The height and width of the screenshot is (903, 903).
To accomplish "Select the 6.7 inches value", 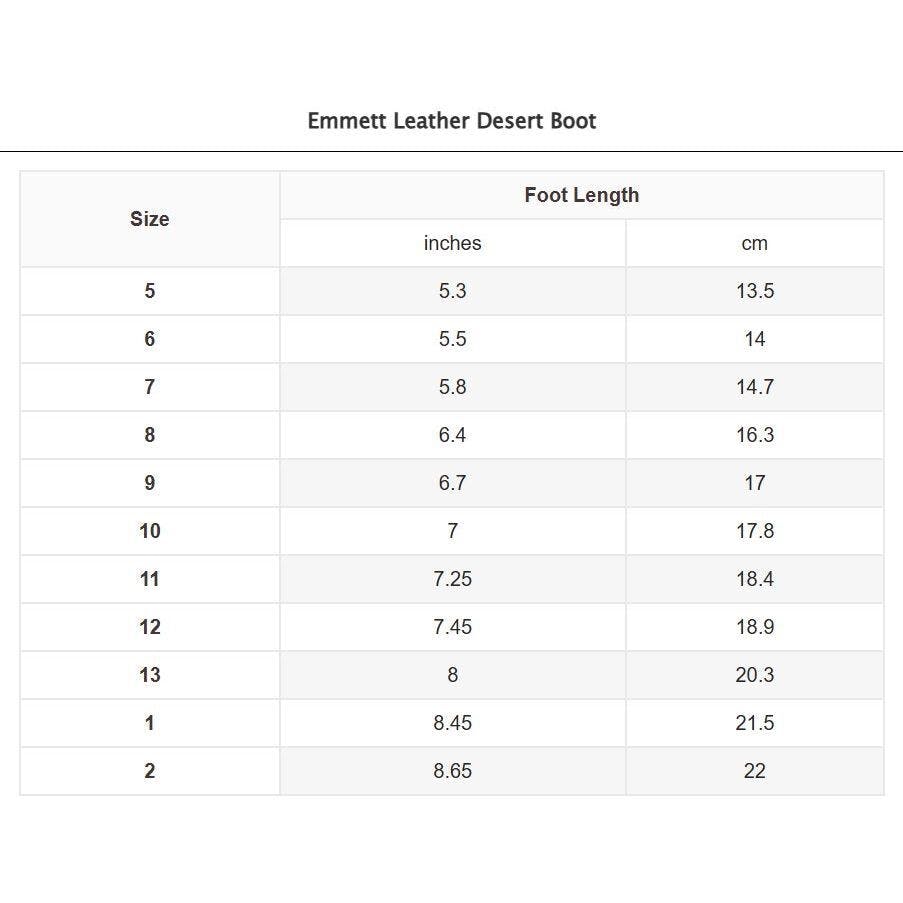I will tap(453, 483).
